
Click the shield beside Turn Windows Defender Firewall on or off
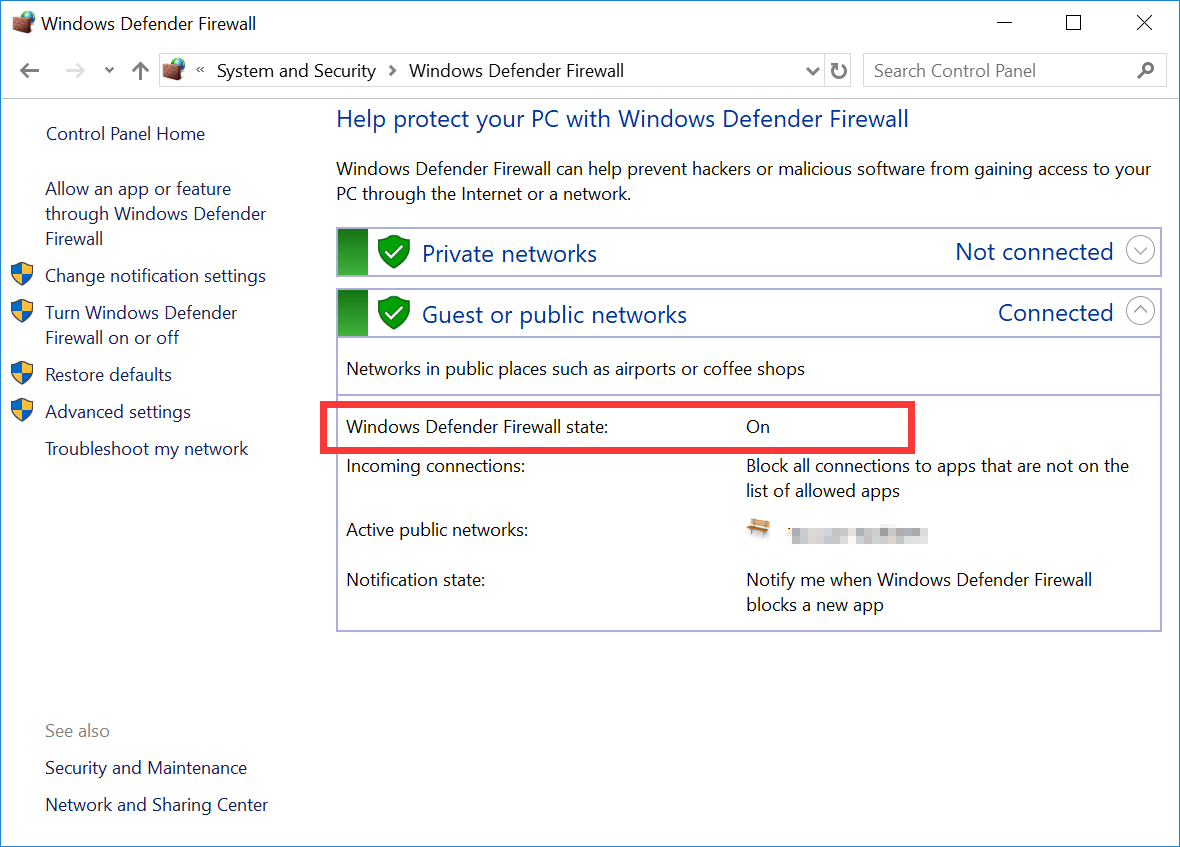[22, 311]
